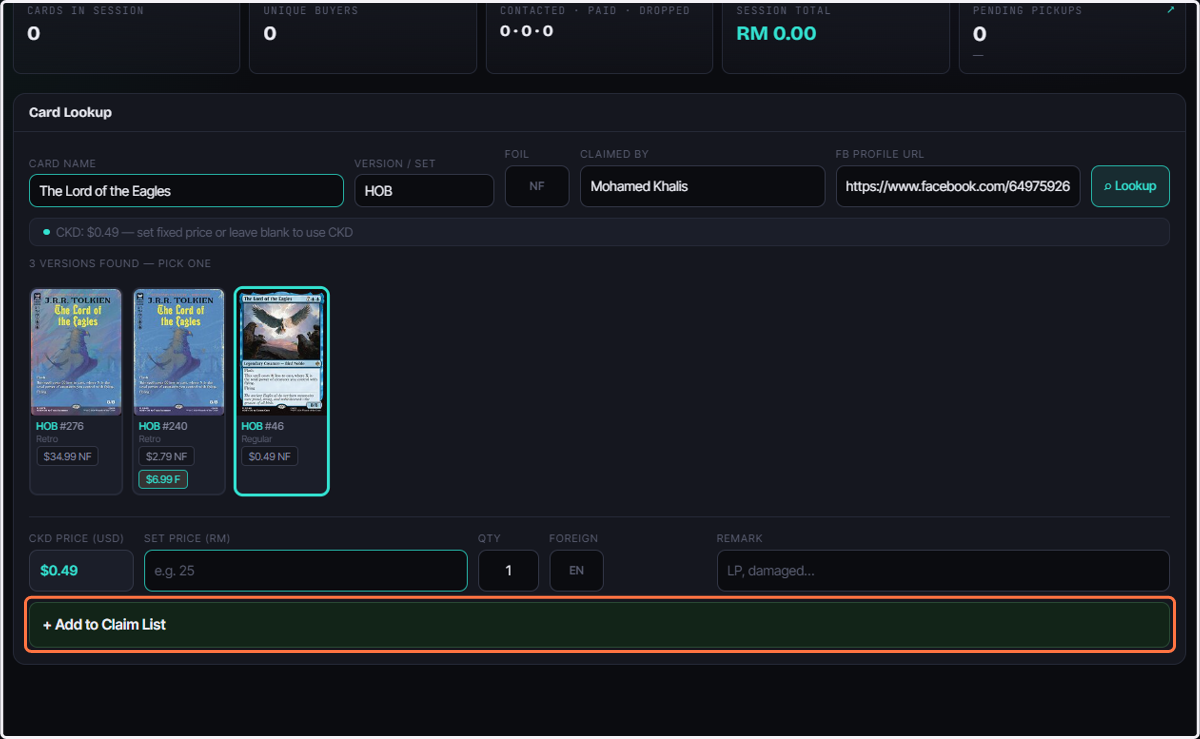Toggle the EN foreign language button
Image resolution: width=1200 pixels, height=739 pixels.
[576, 570]
